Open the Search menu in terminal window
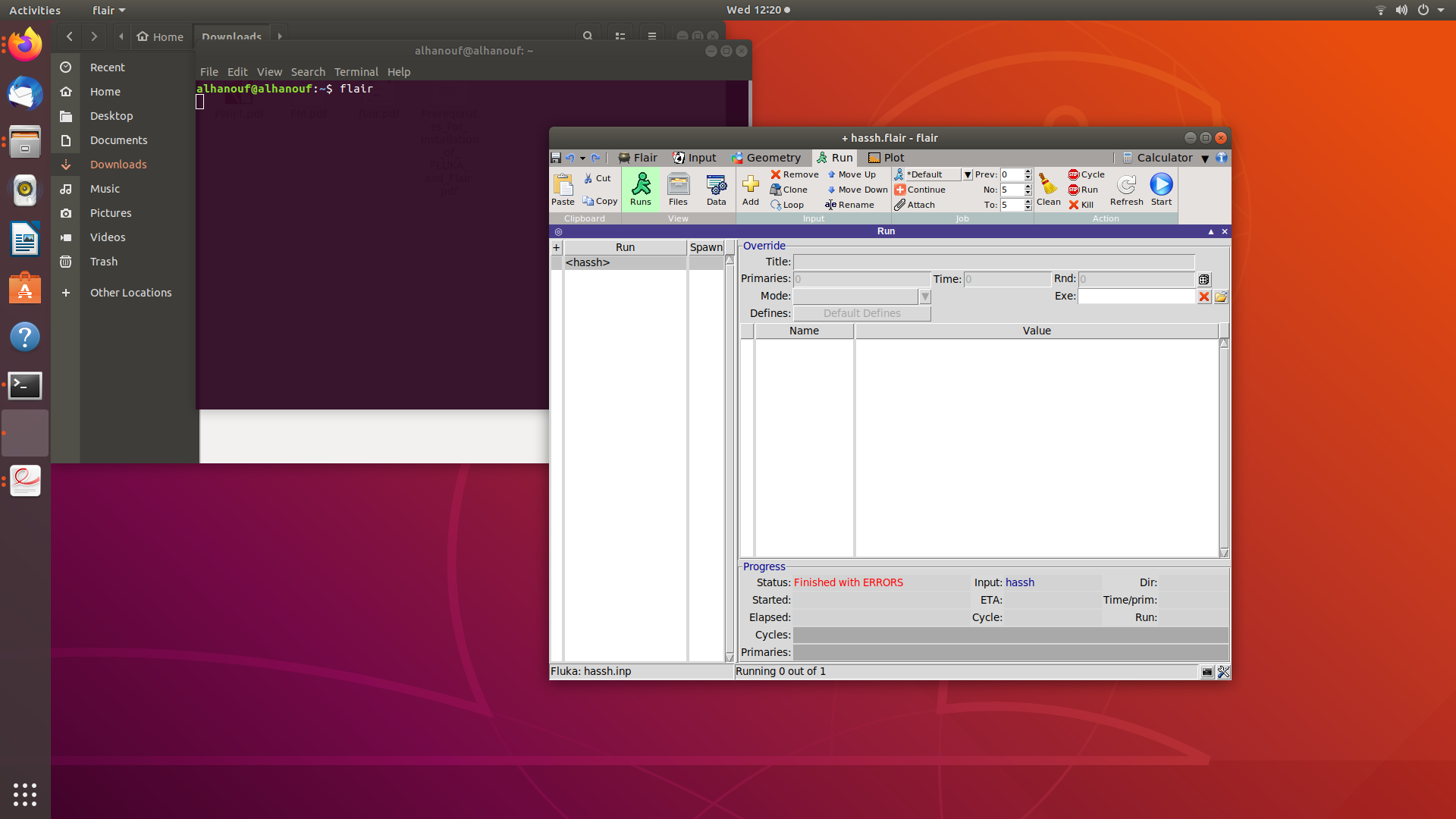The width and height of the screenshot is (1456, 819). coord(308,72)
